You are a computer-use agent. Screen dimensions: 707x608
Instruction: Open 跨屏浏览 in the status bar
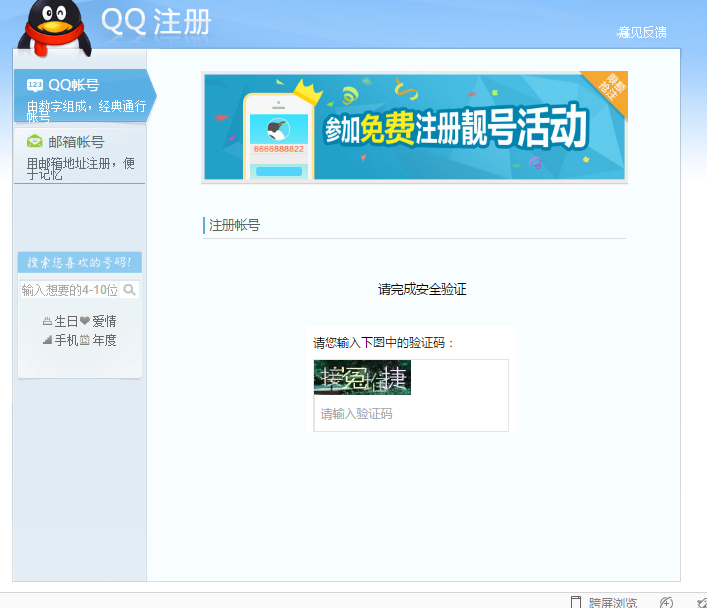click(x=604, y=602)
